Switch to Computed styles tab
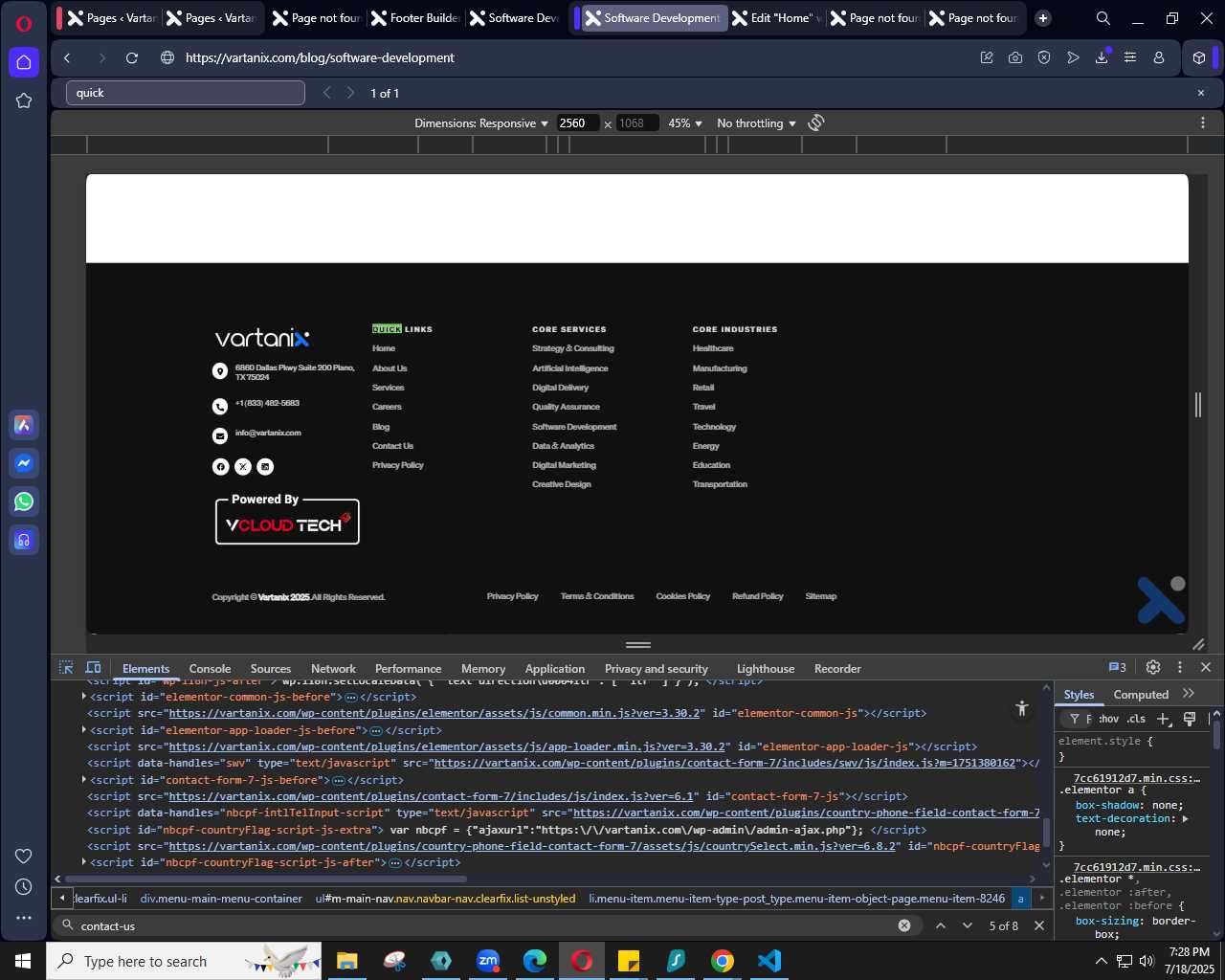 click(1141, 695)
